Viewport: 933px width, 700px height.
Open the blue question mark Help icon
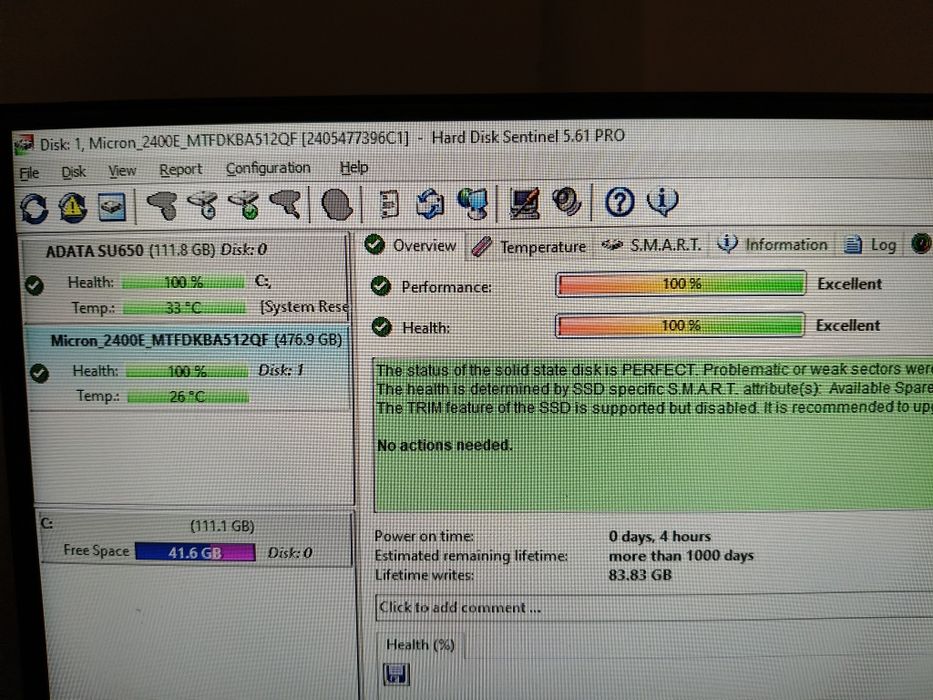click(619, 202)
